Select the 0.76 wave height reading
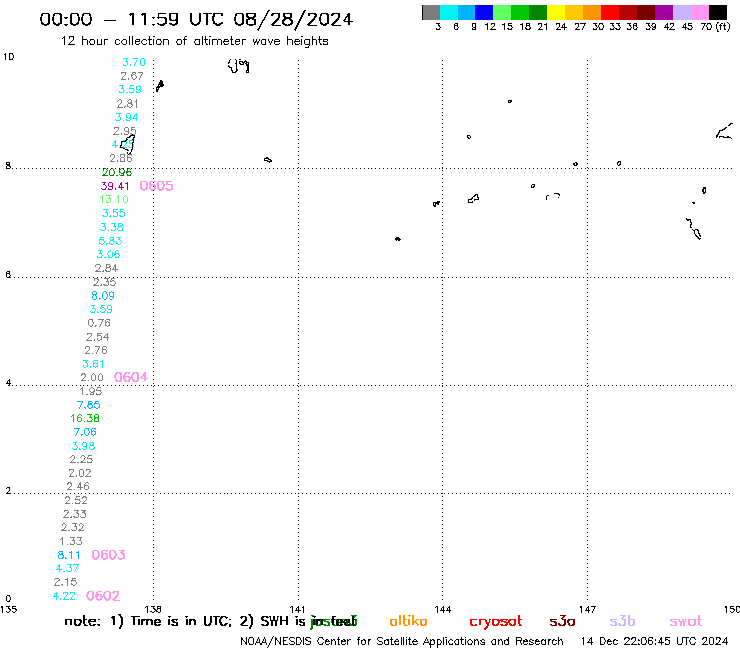 coord(99,323)
